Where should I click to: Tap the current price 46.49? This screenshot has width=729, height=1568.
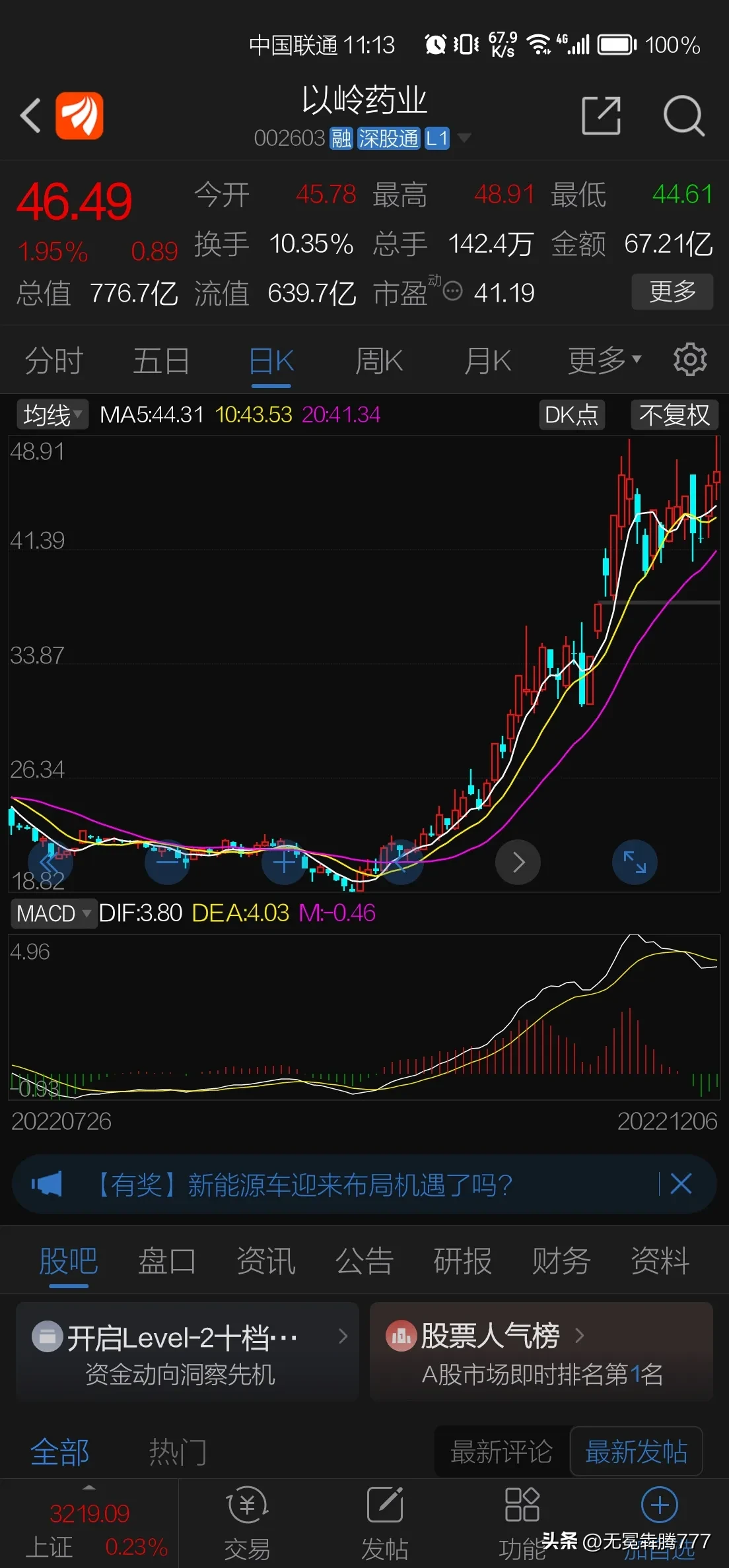coord(74,201)
